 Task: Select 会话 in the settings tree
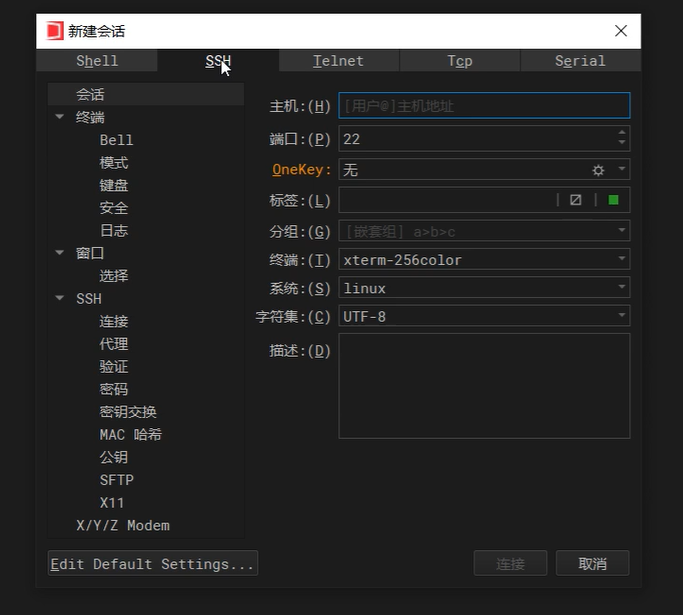145,94
